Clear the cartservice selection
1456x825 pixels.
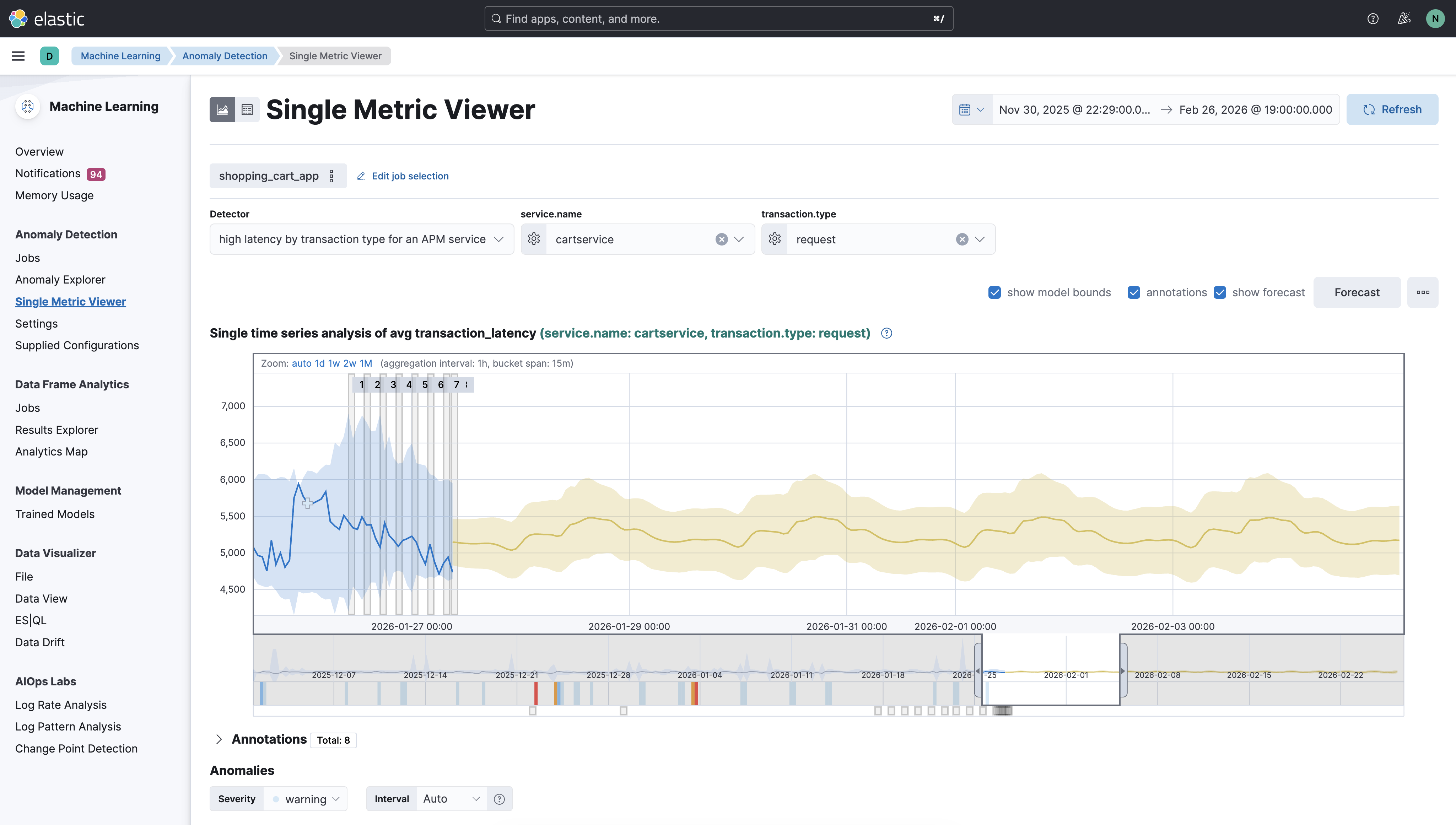721,239
